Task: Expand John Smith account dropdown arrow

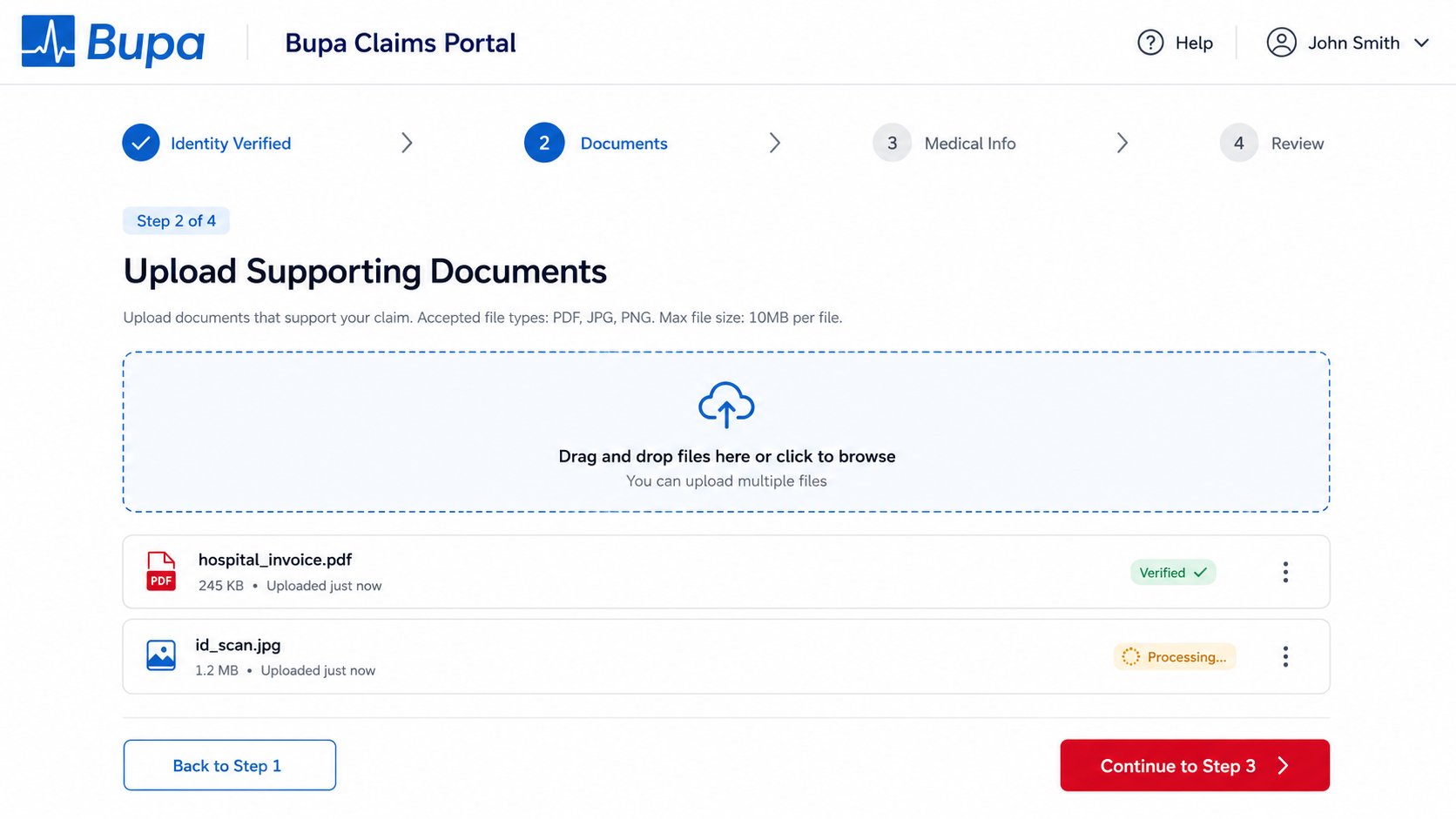Action: (1421, 43)
